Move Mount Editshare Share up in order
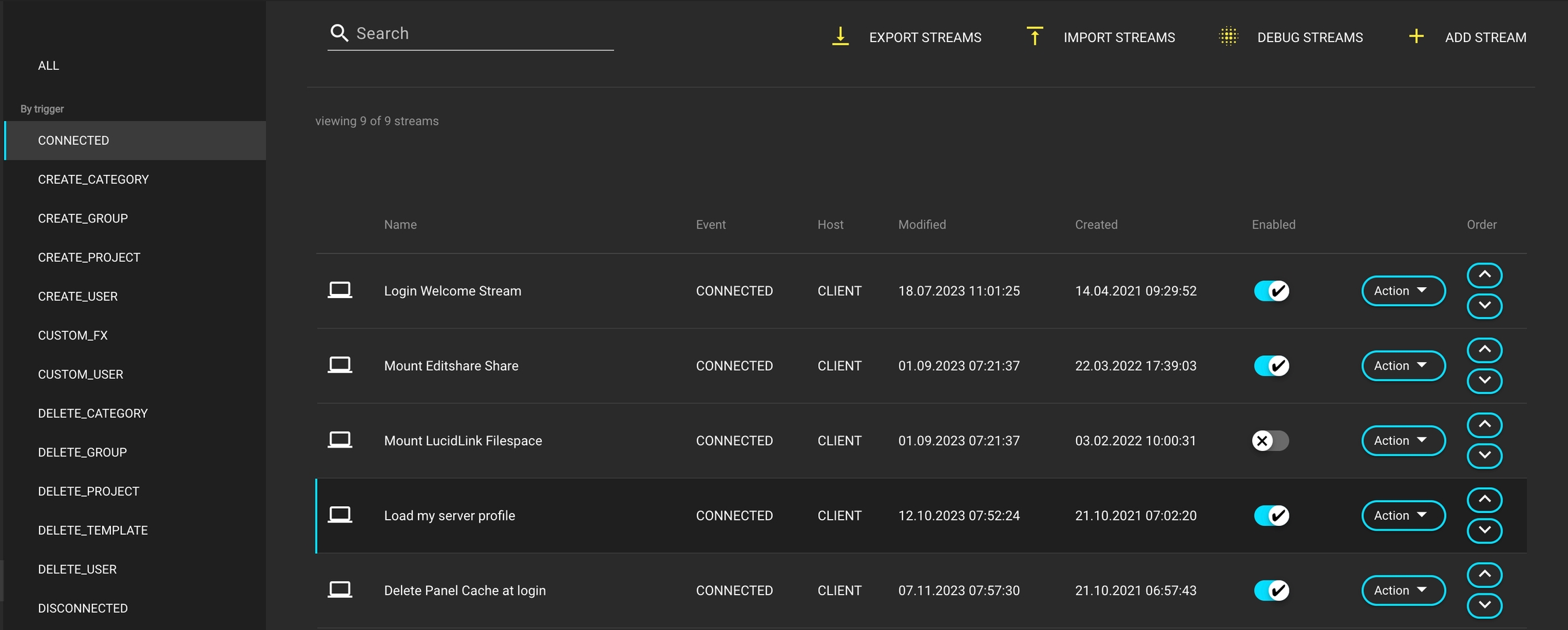 coord(1484,350)
